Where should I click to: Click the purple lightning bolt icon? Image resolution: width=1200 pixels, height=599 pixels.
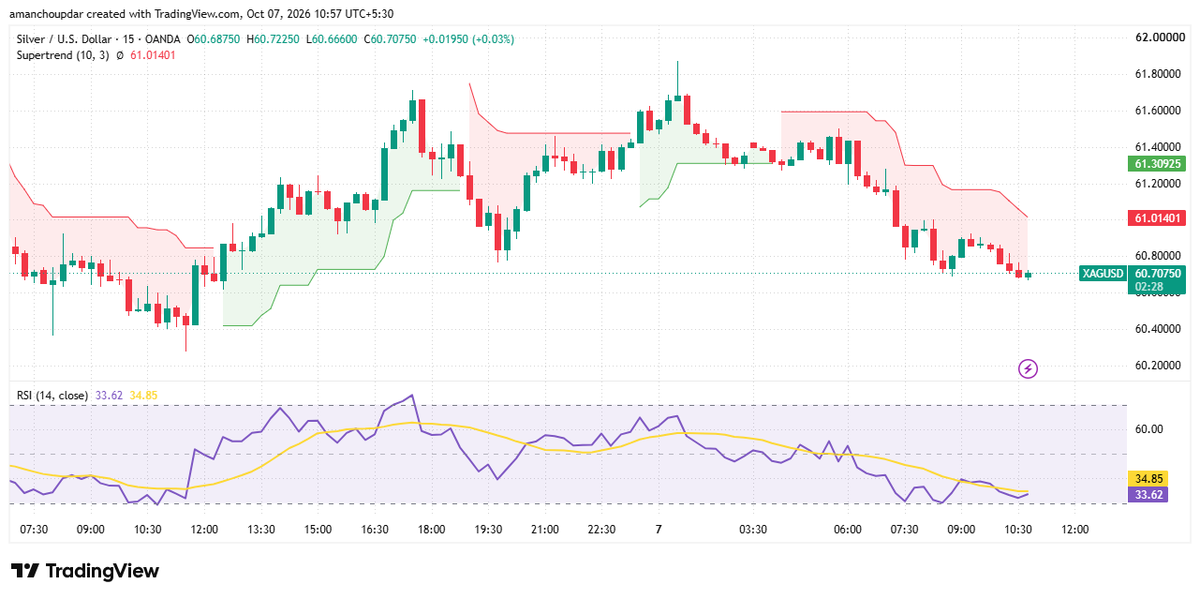1028,369
